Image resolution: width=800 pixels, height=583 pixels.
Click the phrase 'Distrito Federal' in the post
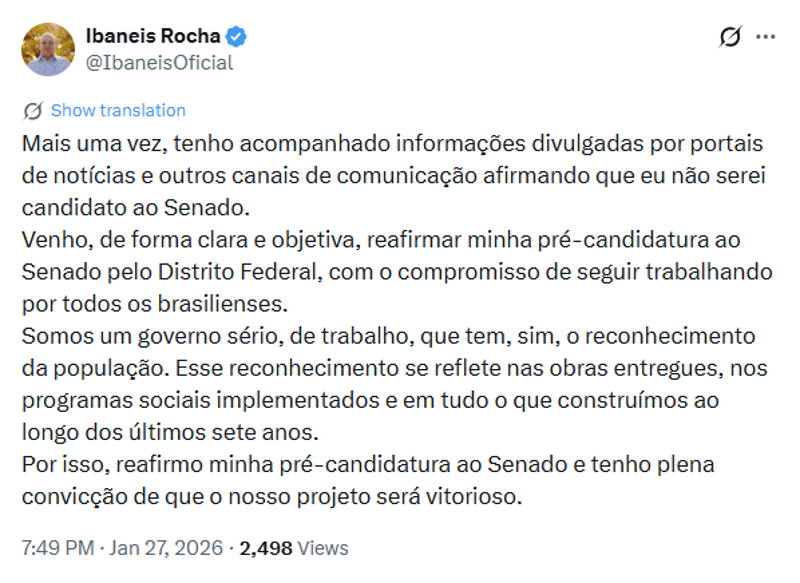(x=219, y=272)
